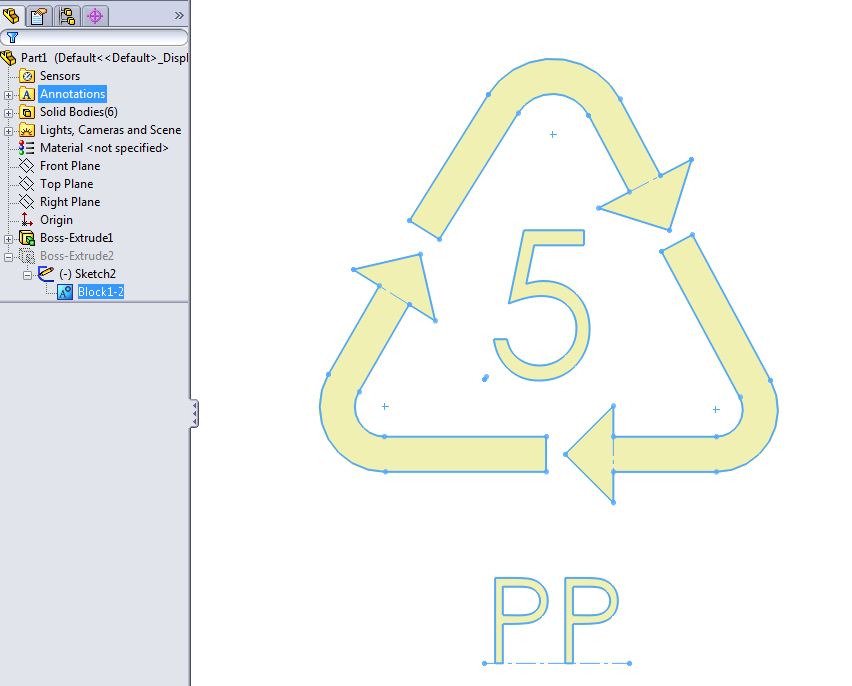Select Solid Bodies(6) in the tree
The width and height of the screenshot is (852, 686).
79,111
